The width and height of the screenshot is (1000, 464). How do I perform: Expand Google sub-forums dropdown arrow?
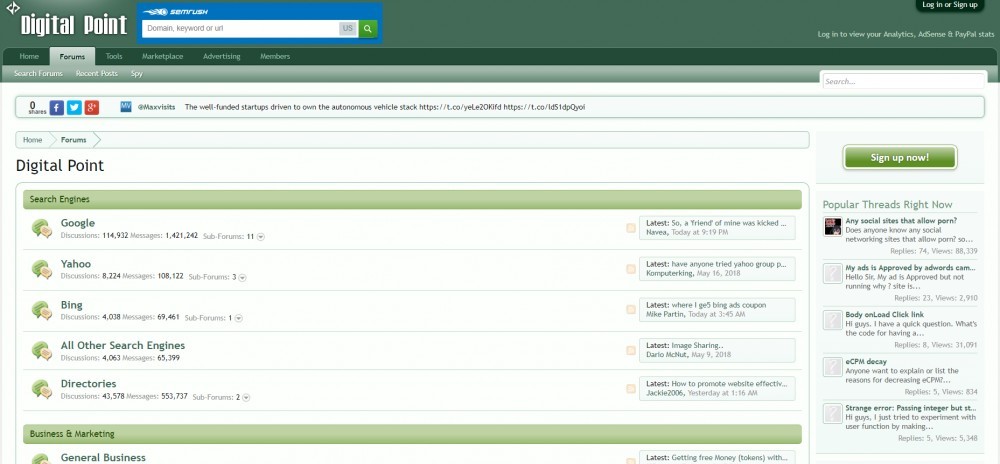(x=261, y=236)
